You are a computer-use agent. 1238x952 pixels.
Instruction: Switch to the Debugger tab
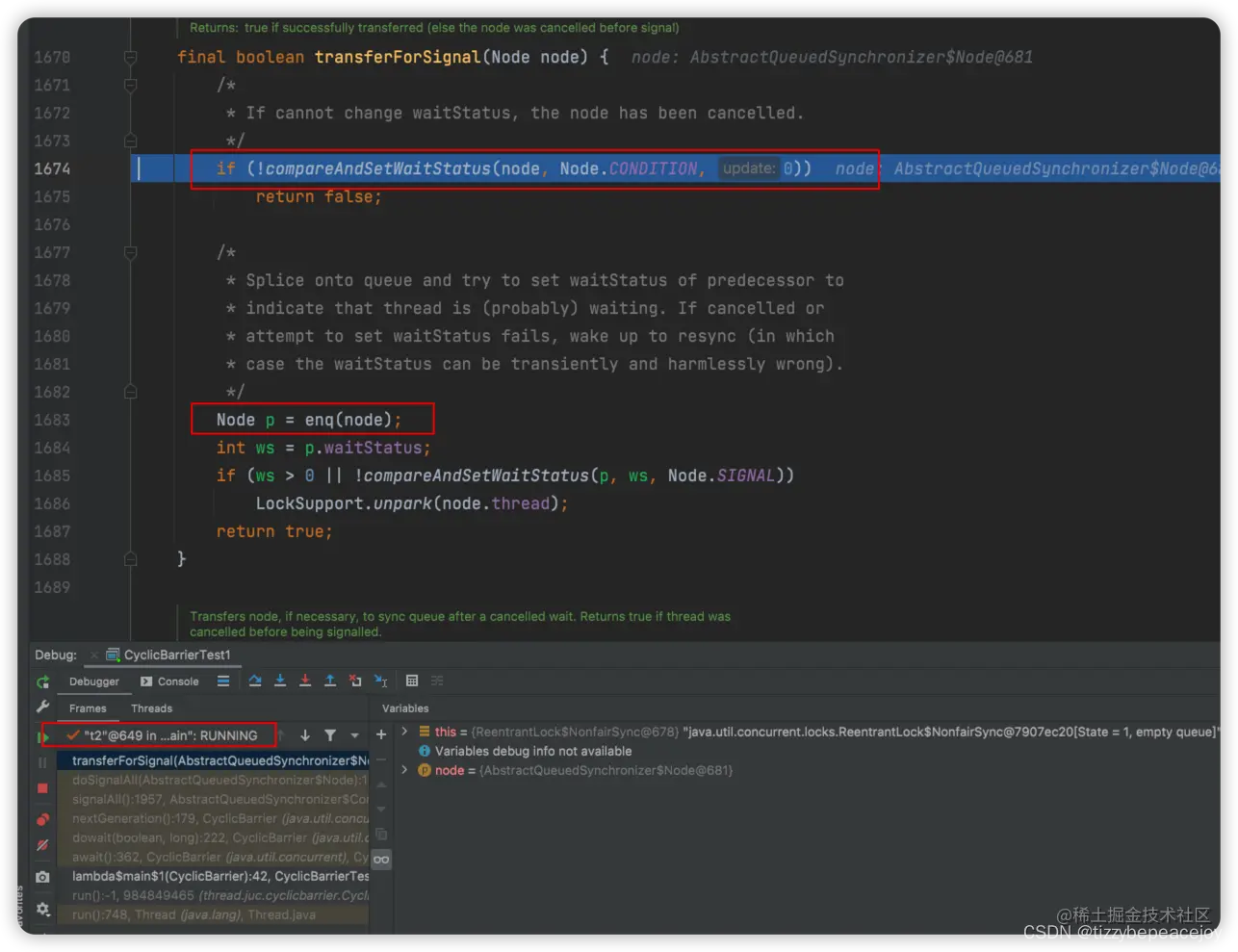click(x=94, y=682)
